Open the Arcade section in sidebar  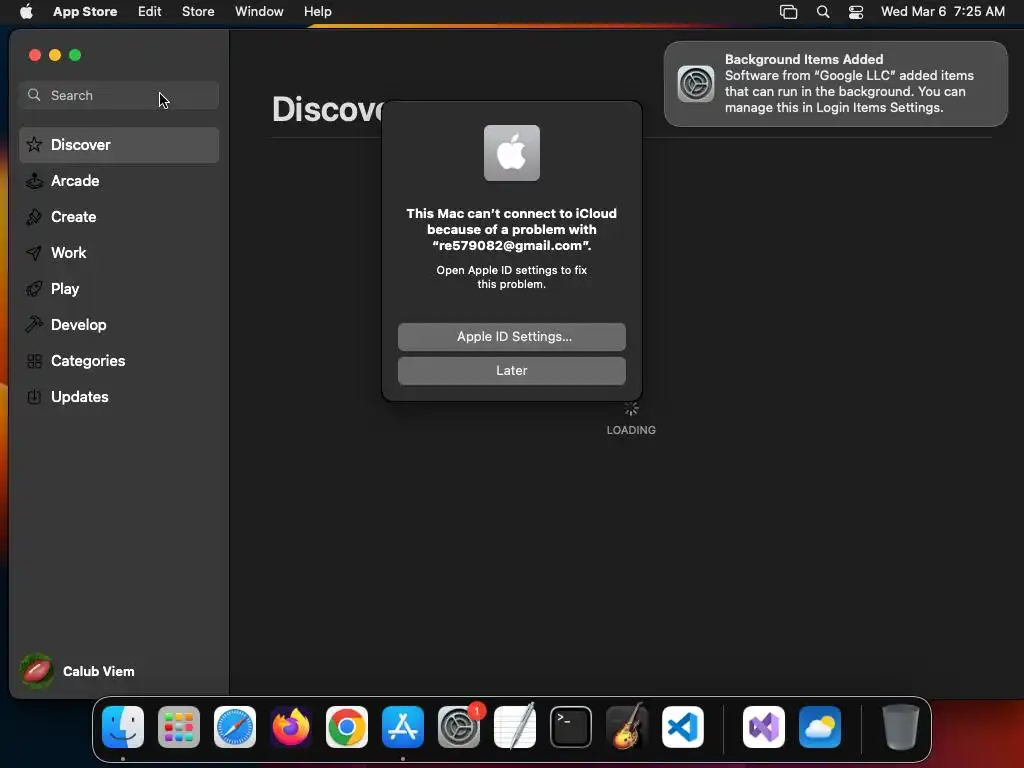(119, 181)
